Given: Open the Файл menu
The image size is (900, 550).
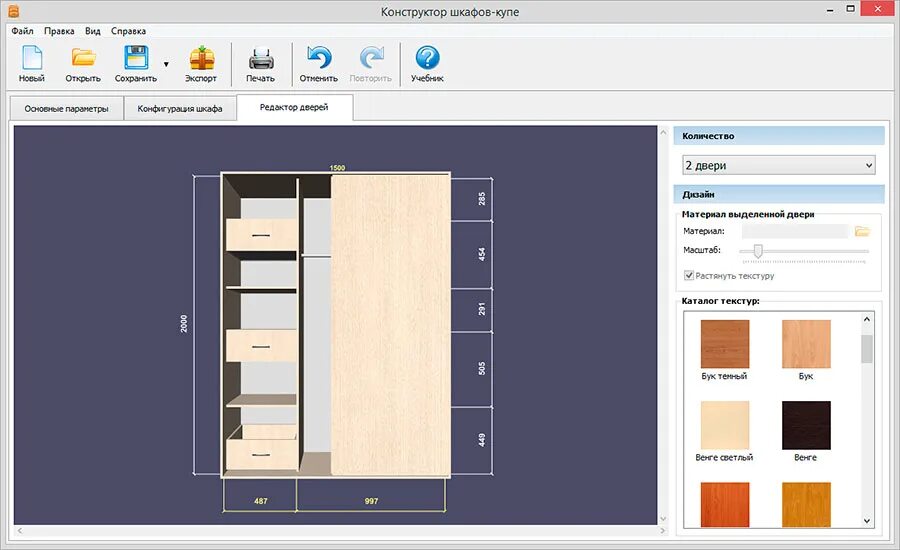Looking at the screenshot, I should tap(22, 31).
